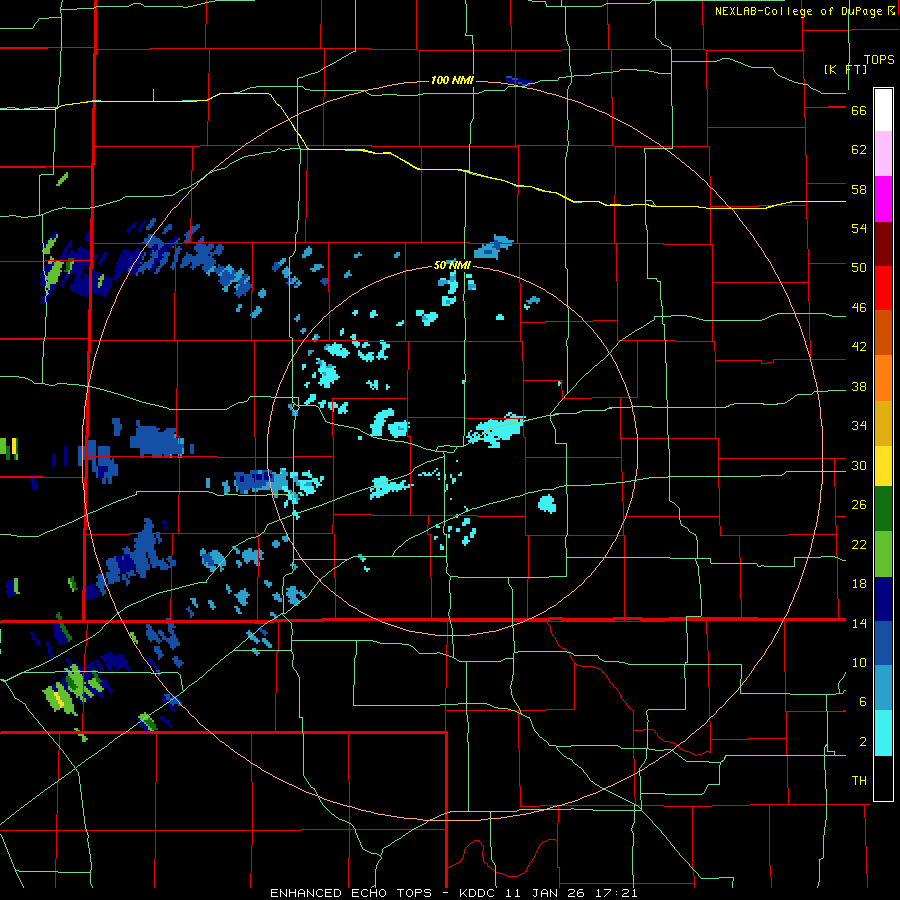Pick the medium blue legend swatch

(x=883, y=643)
